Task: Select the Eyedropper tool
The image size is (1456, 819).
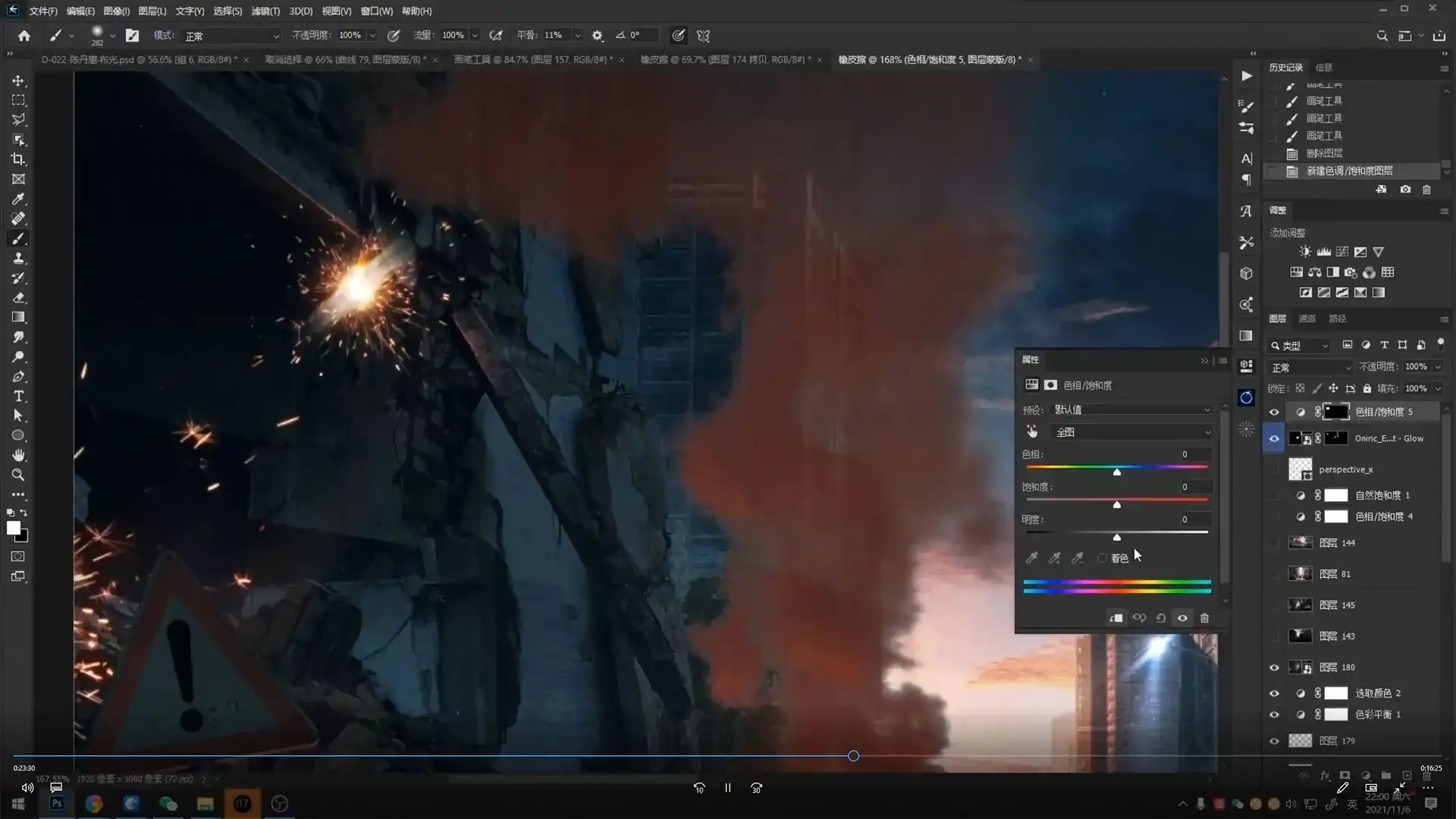Action: click(18, 199)
